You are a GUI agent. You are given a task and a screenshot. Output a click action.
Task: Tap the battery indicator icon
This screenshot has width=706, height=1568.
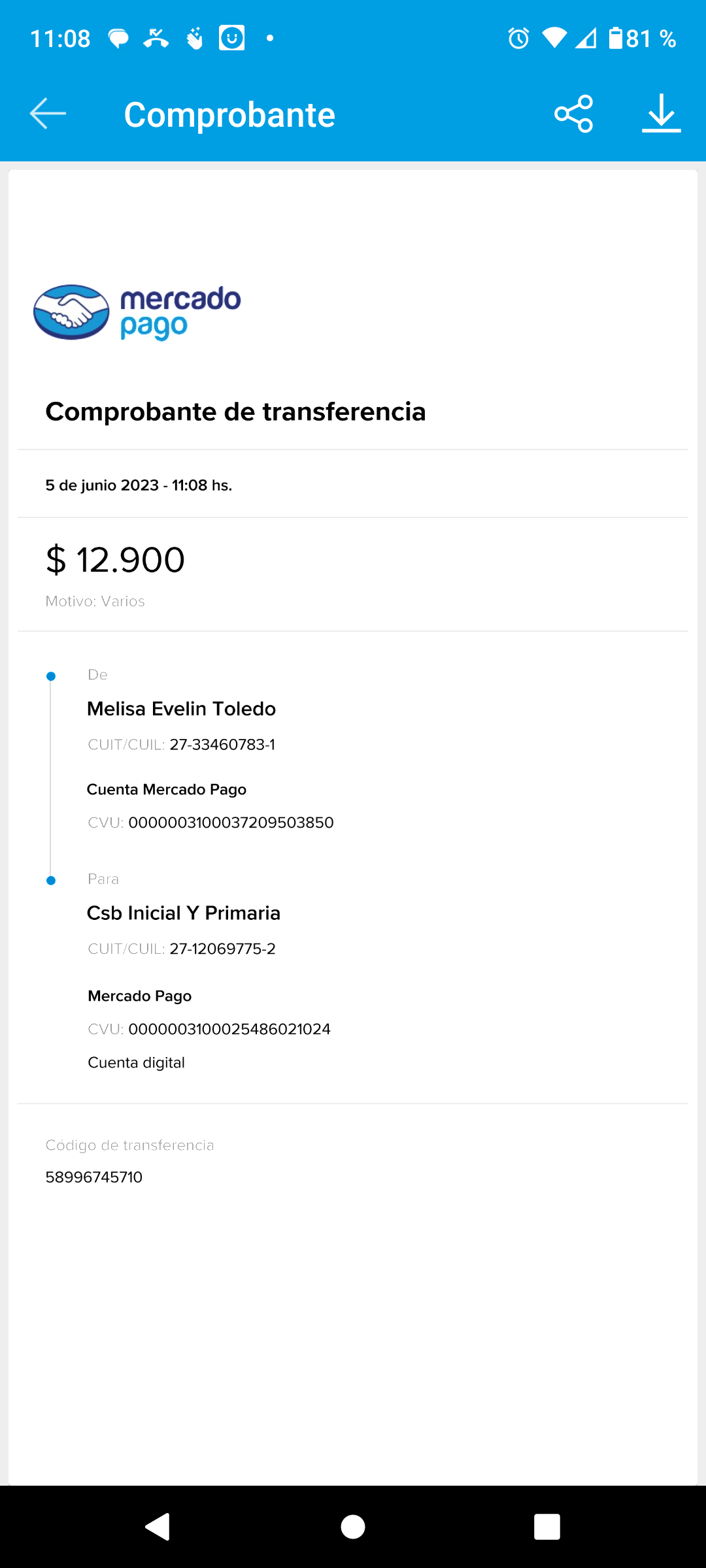(615, 39)
